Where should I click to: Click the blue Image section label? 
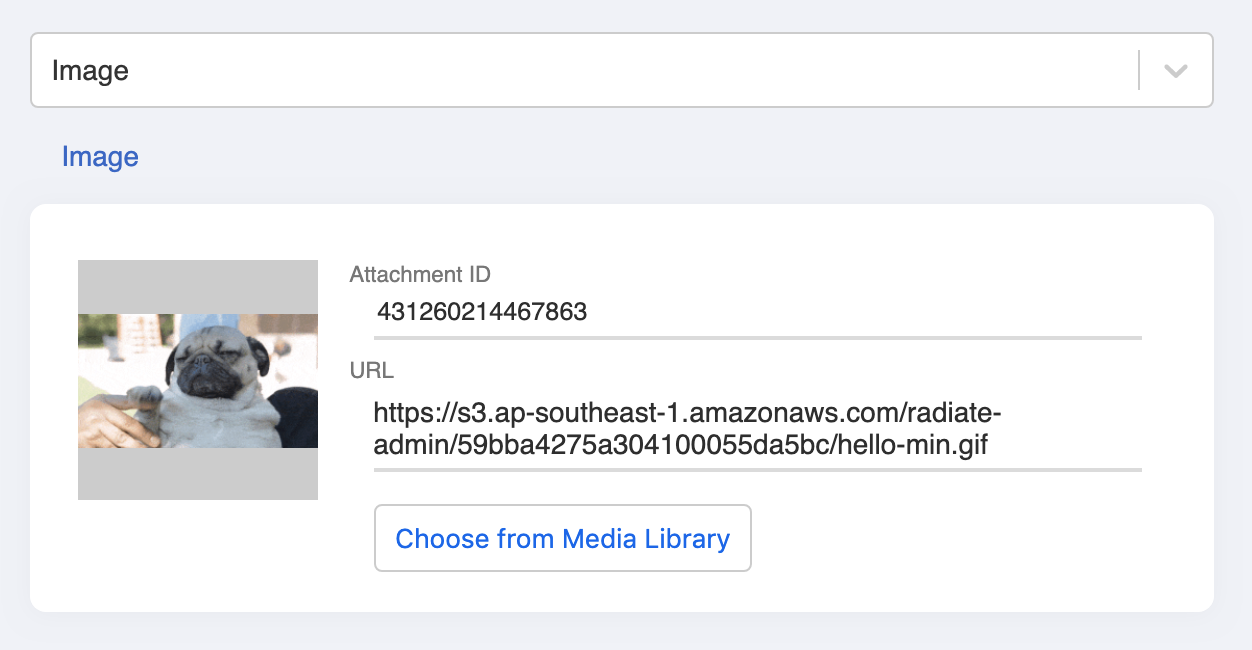coord(100,157)
